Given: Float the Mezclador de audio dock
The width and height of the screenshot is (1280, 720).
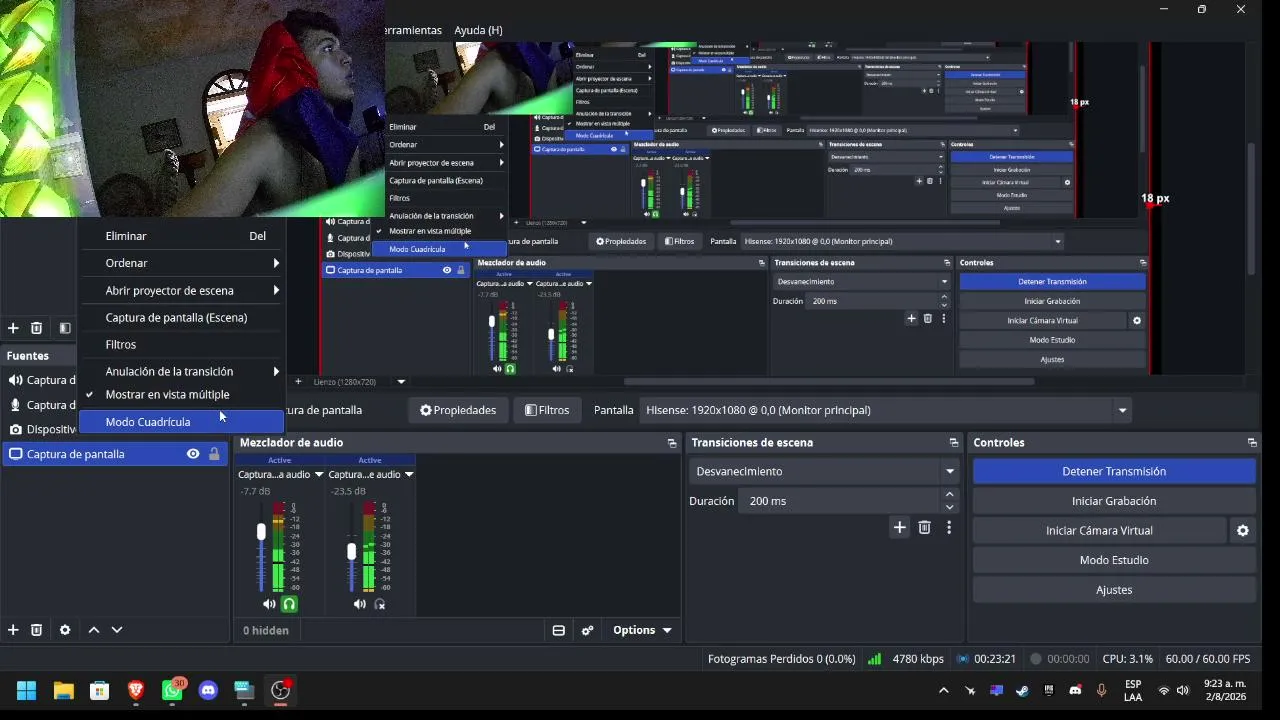Looking at the screenshot, I should [672, 443].
